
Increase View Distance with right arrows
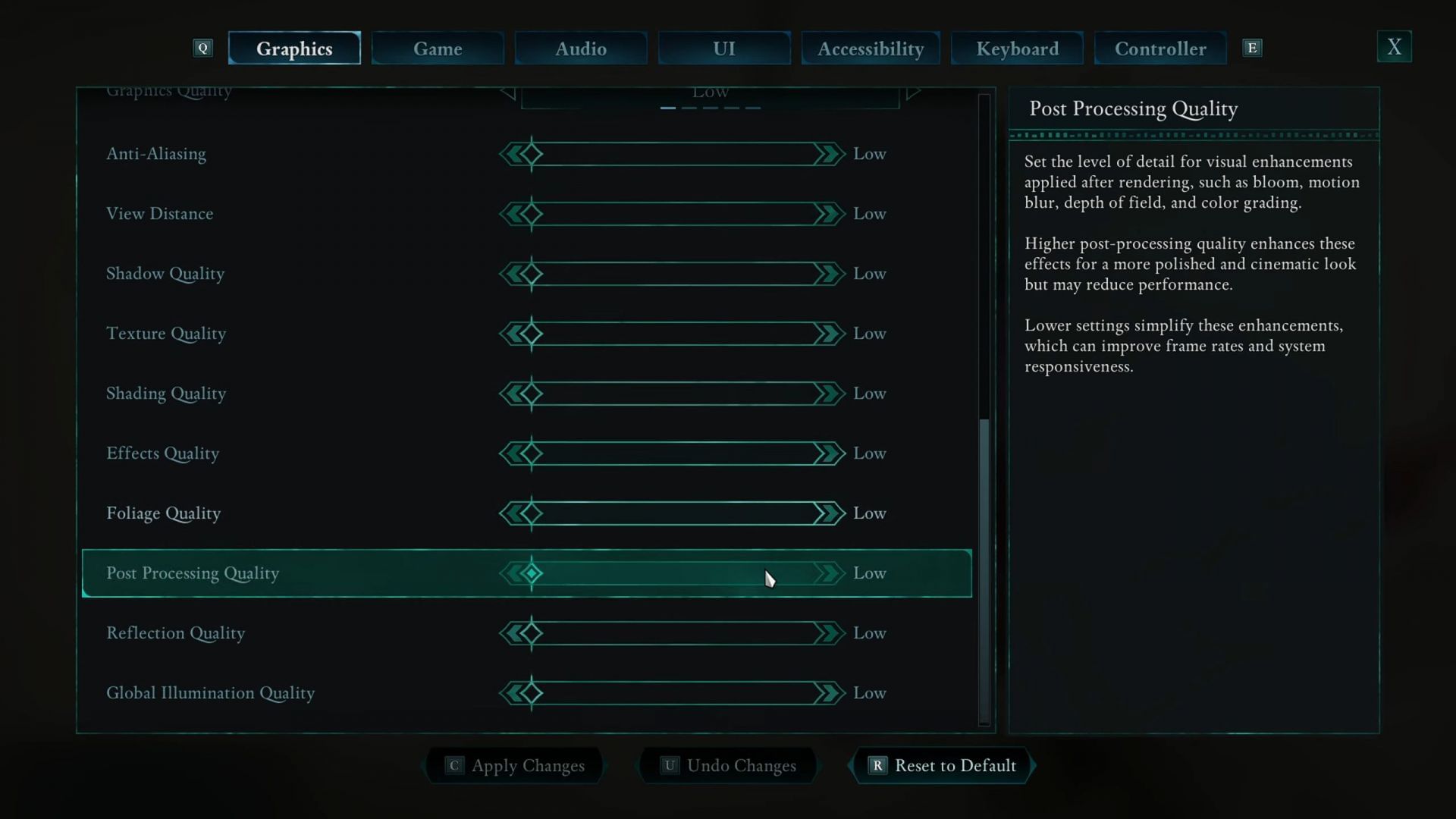click(x=830, y=214)
